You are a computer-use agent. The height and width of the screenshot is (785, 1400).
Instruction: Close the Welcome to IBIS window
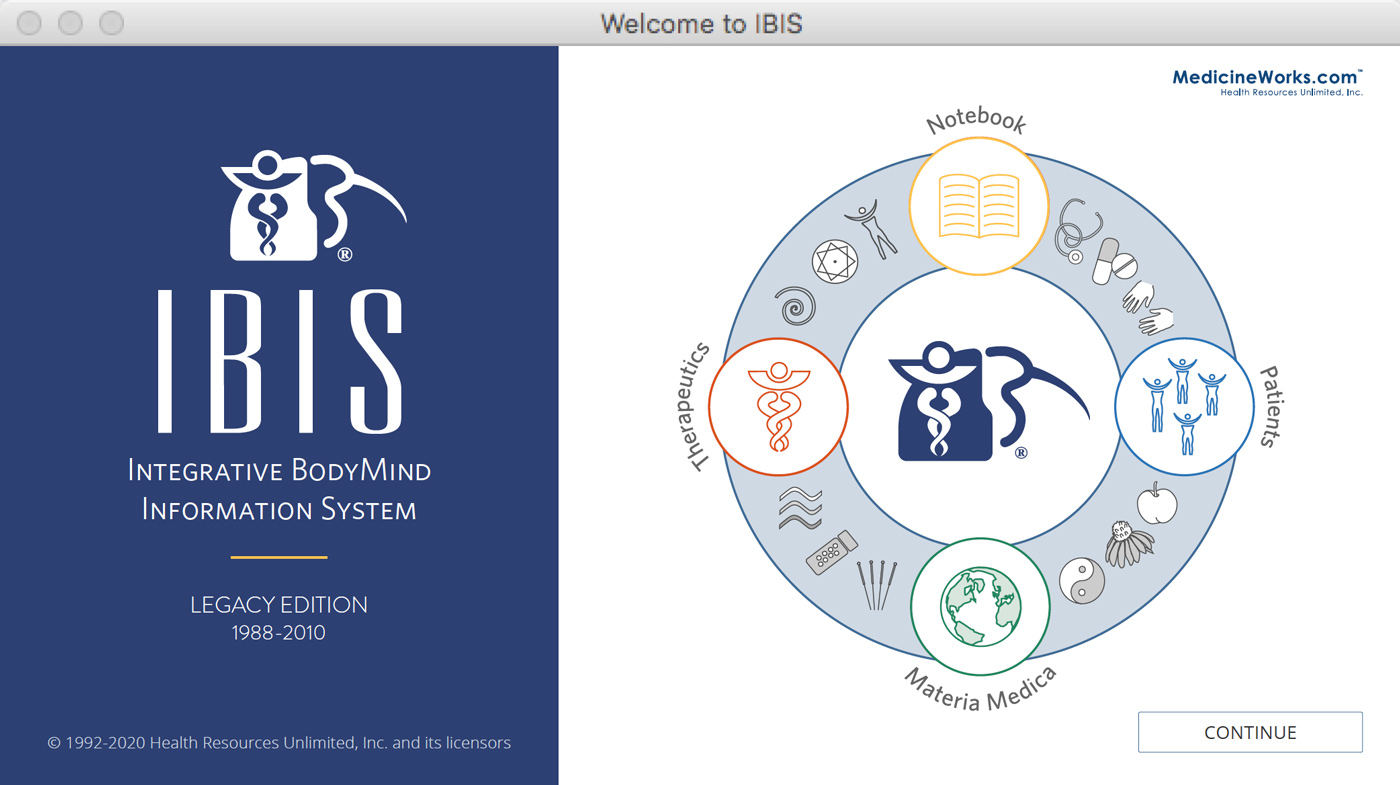click(x=30, y=22)
